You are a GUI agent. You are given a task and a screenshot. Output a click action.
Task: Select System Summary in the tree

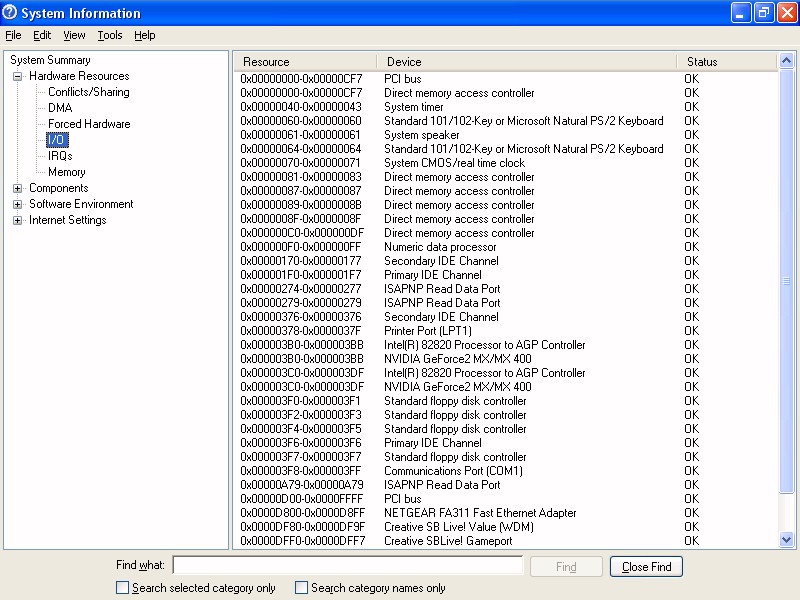point(50,60)
